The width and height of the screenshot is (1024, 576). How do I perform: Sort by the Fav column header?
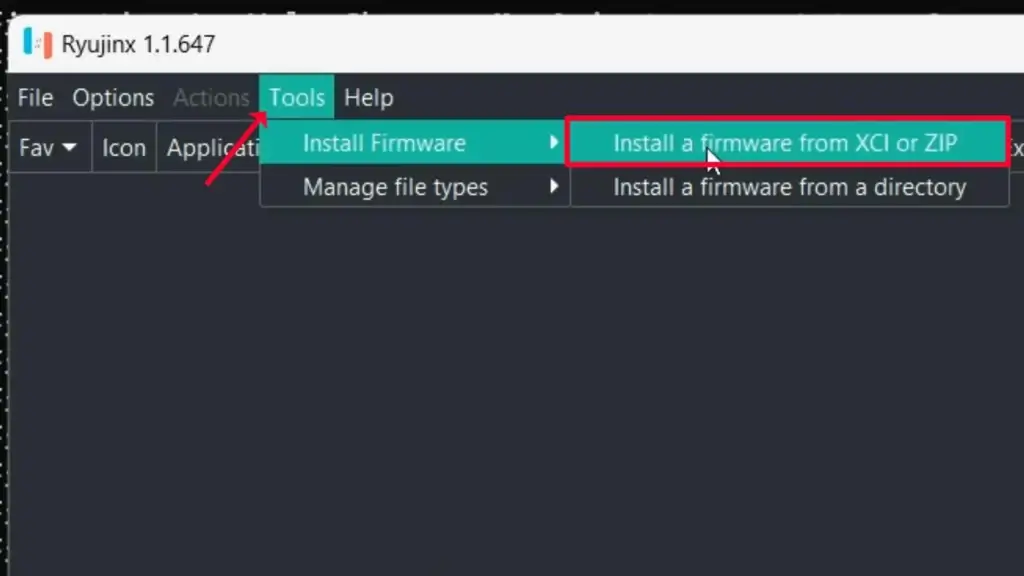pyautogui.click(x=50, y=148)
